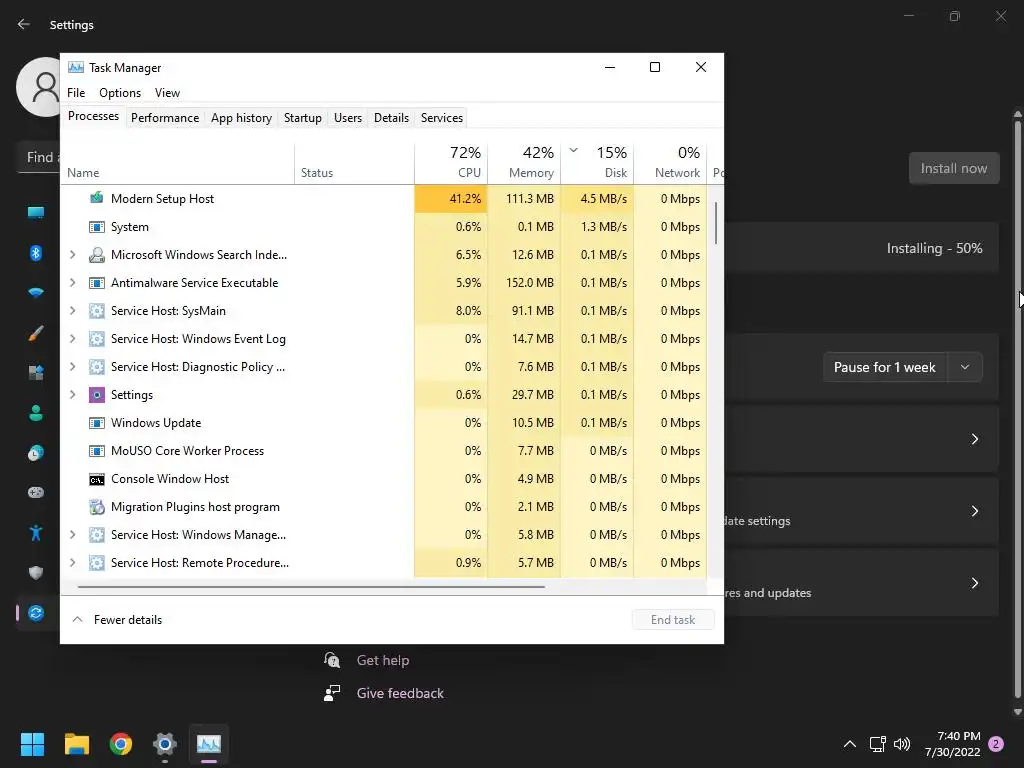Click the Console Window Host icon
Viewport: 1024px width, 768px height.
pyautogui.click(x=97, y=479)
